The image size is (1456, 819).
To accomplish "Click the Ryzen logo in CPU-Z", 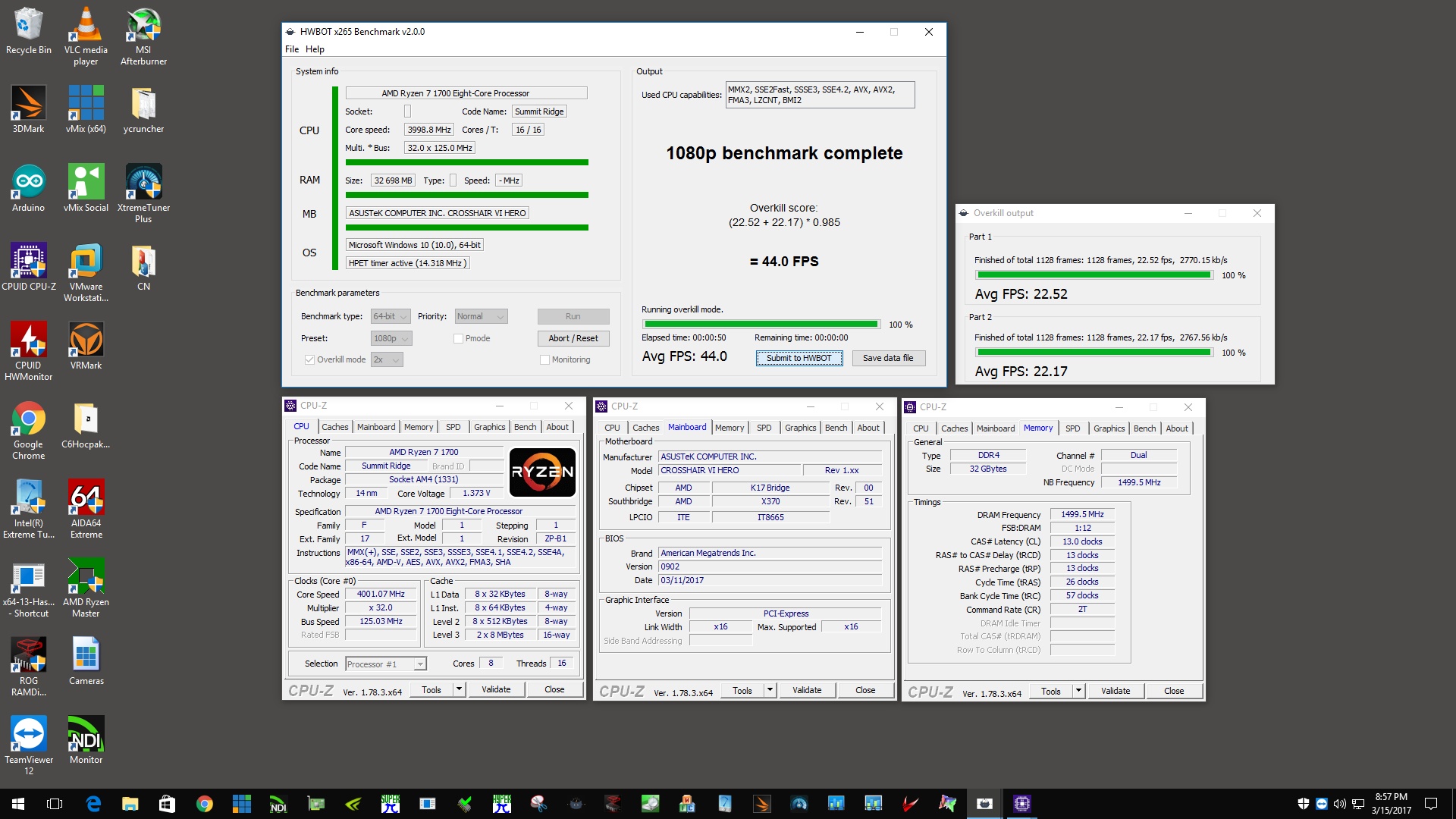I will 542,472.
